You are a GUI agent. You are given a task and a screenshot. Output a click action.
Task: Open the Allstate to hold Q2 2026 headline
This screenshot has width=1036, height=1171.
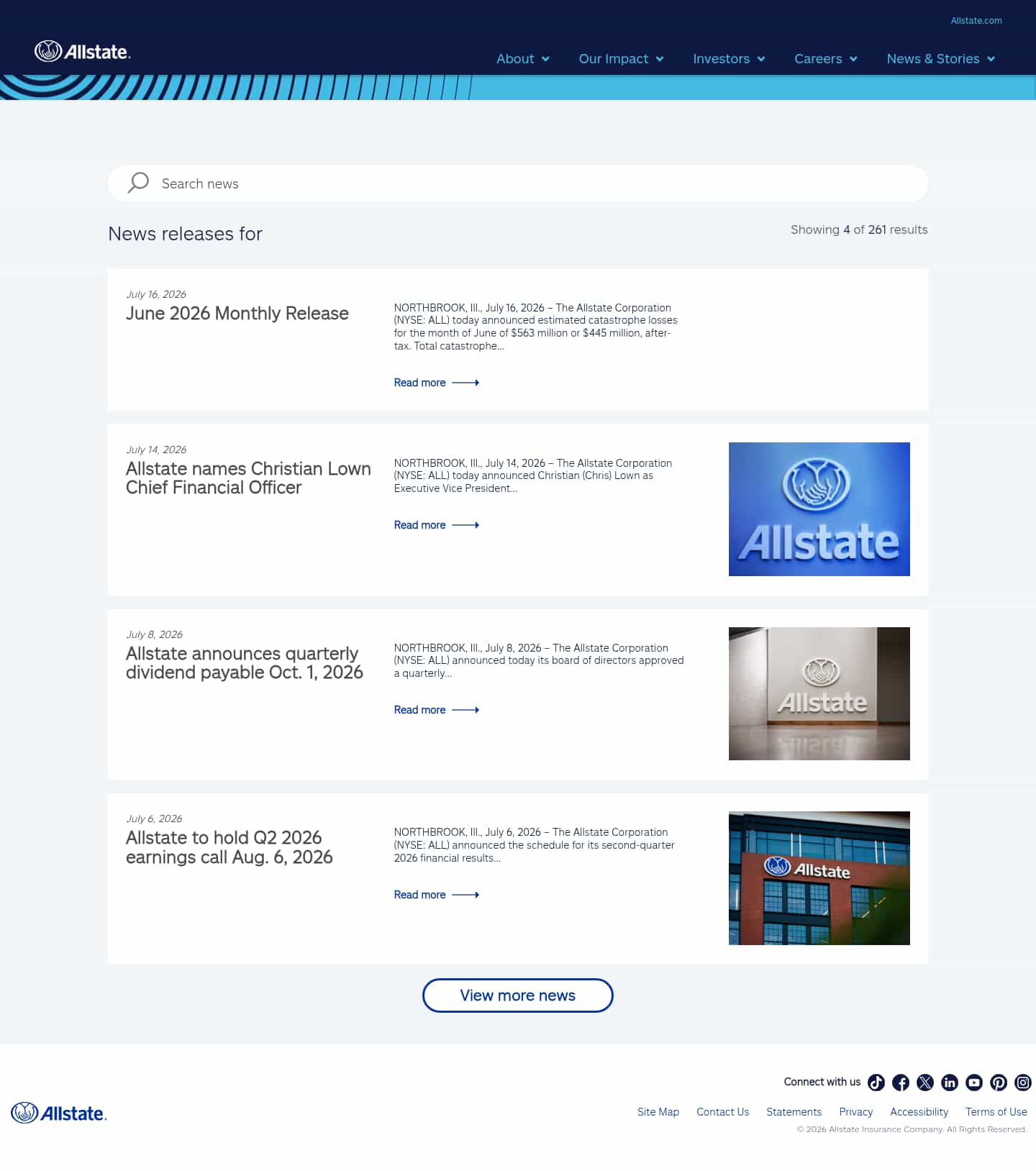[x=230, y=847]
